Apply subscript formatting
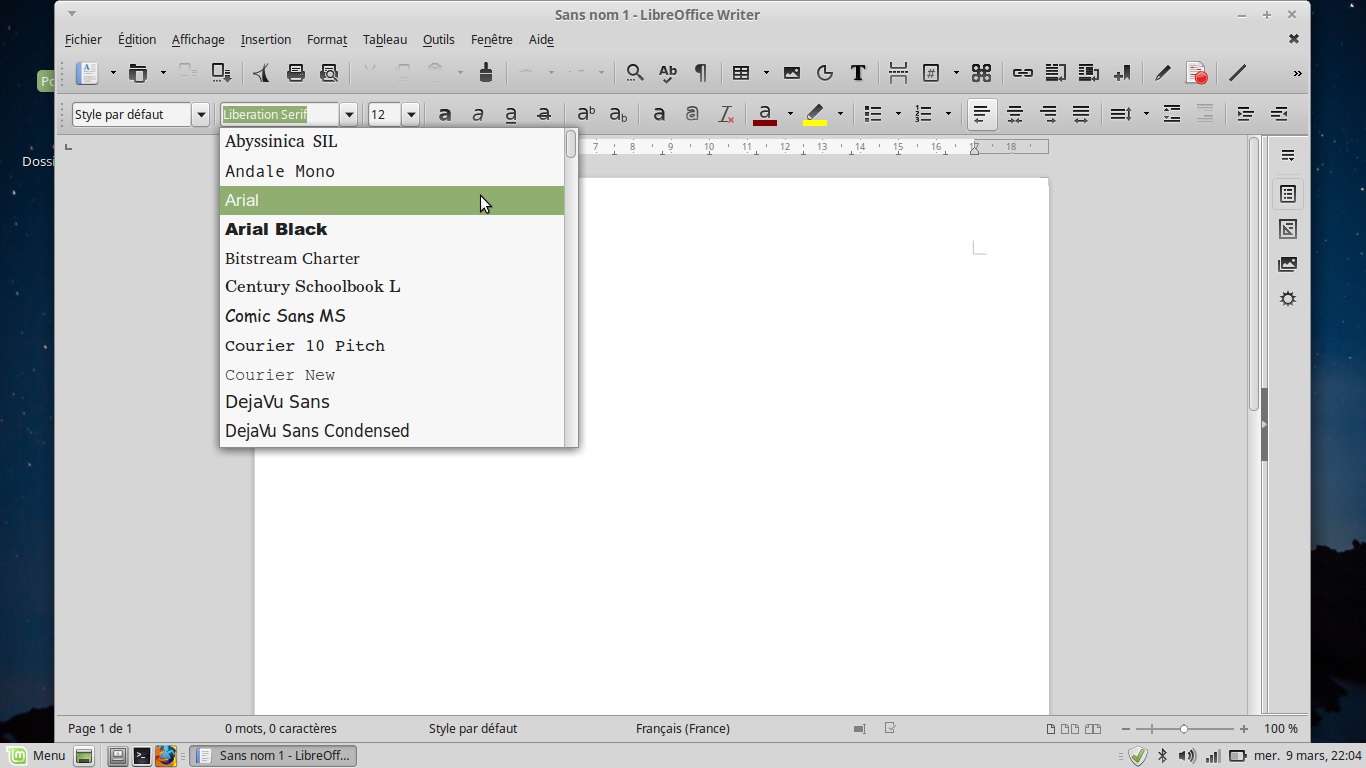Screen dimensions: 1366x768 point(619,114)
